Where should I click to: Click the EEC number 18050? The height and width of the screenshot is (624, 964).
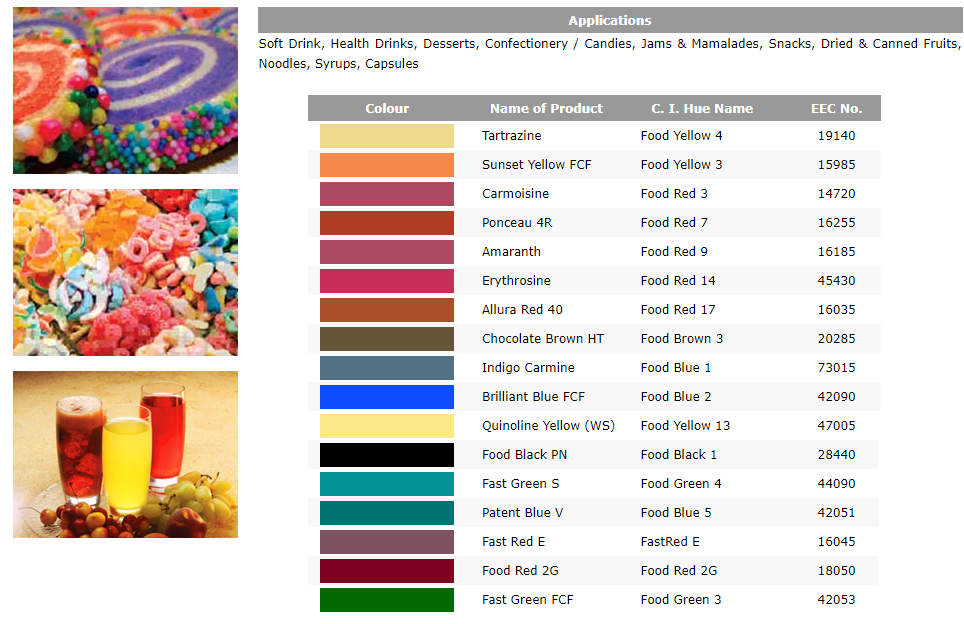pyautogui.click(x=836, y=571)
